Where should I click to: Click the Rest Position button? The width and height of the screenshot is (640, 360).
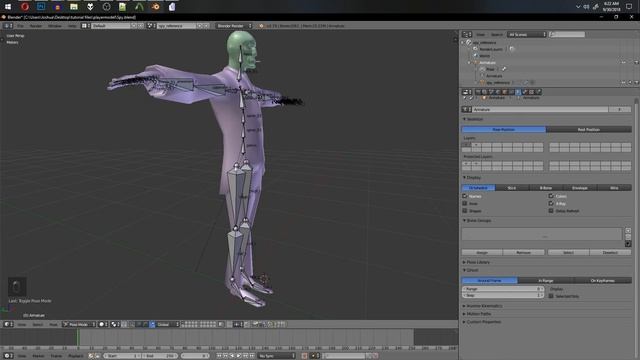tap(589, 129)
